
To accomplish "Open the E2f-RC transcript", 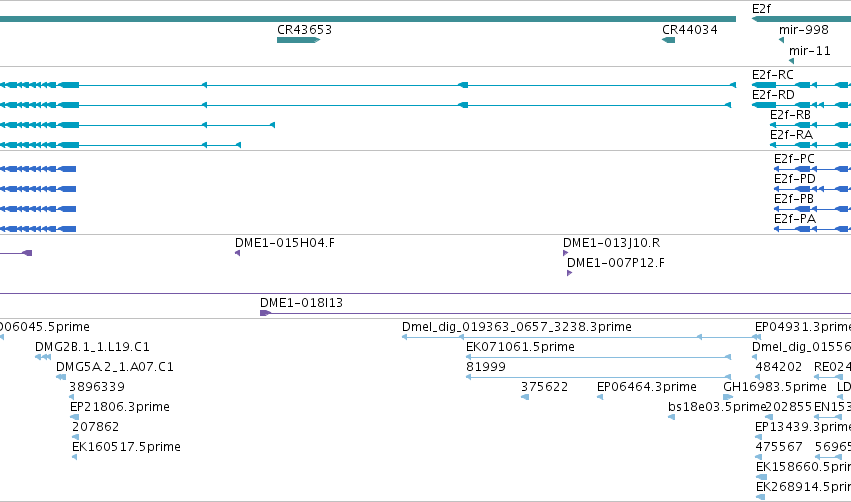I will [x=801, y=85].
